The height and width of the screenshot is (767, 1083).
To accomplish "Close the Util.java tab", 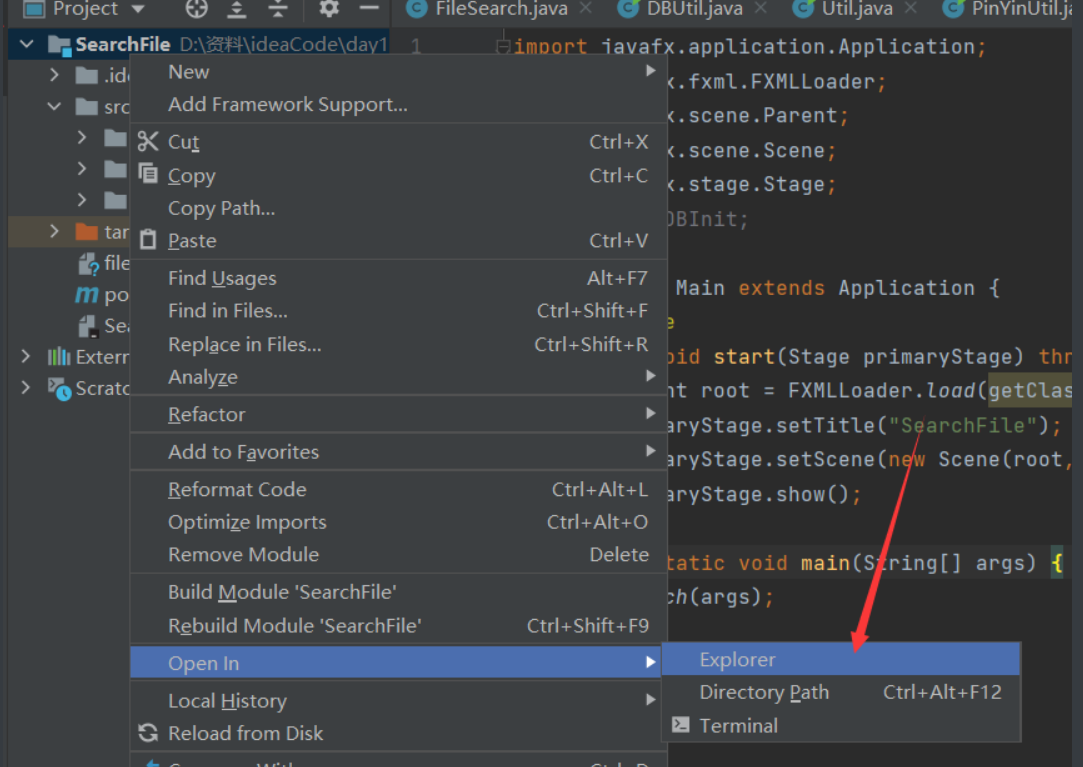I will tap(910, 8).
